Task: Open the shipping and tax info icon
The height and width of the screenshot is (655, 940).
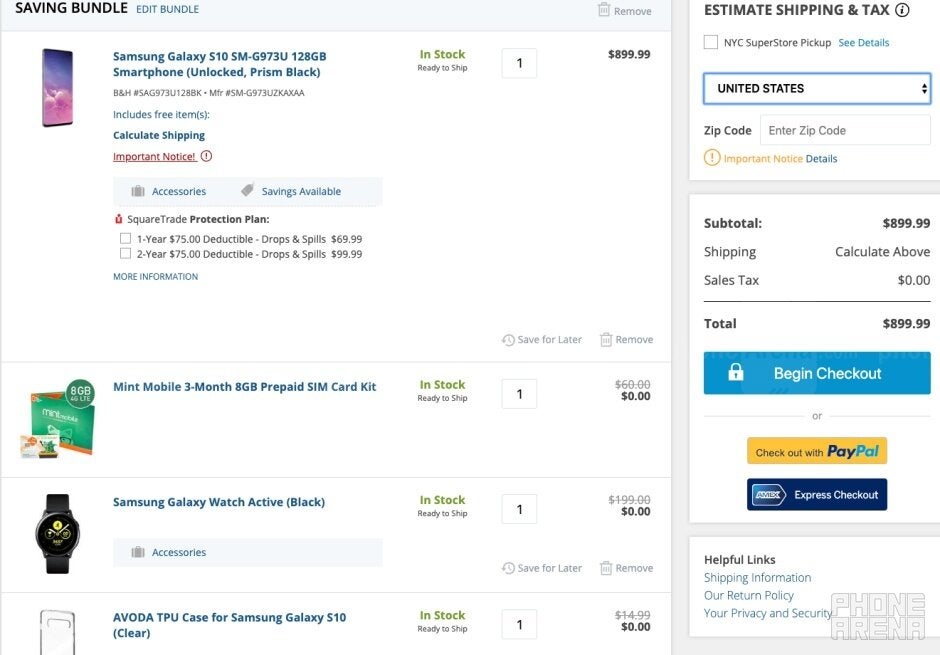Action: (x=902, y=10)
